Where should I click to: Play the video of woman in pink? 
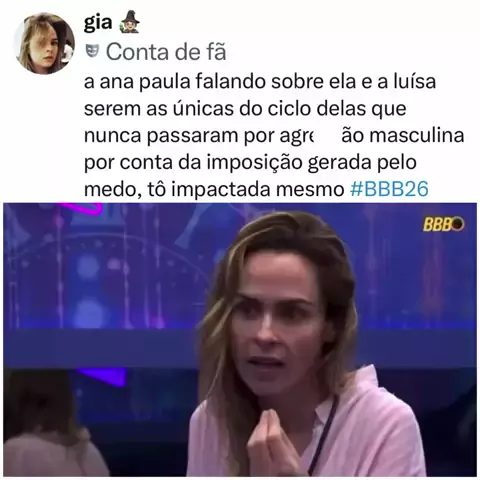point(240,339)
